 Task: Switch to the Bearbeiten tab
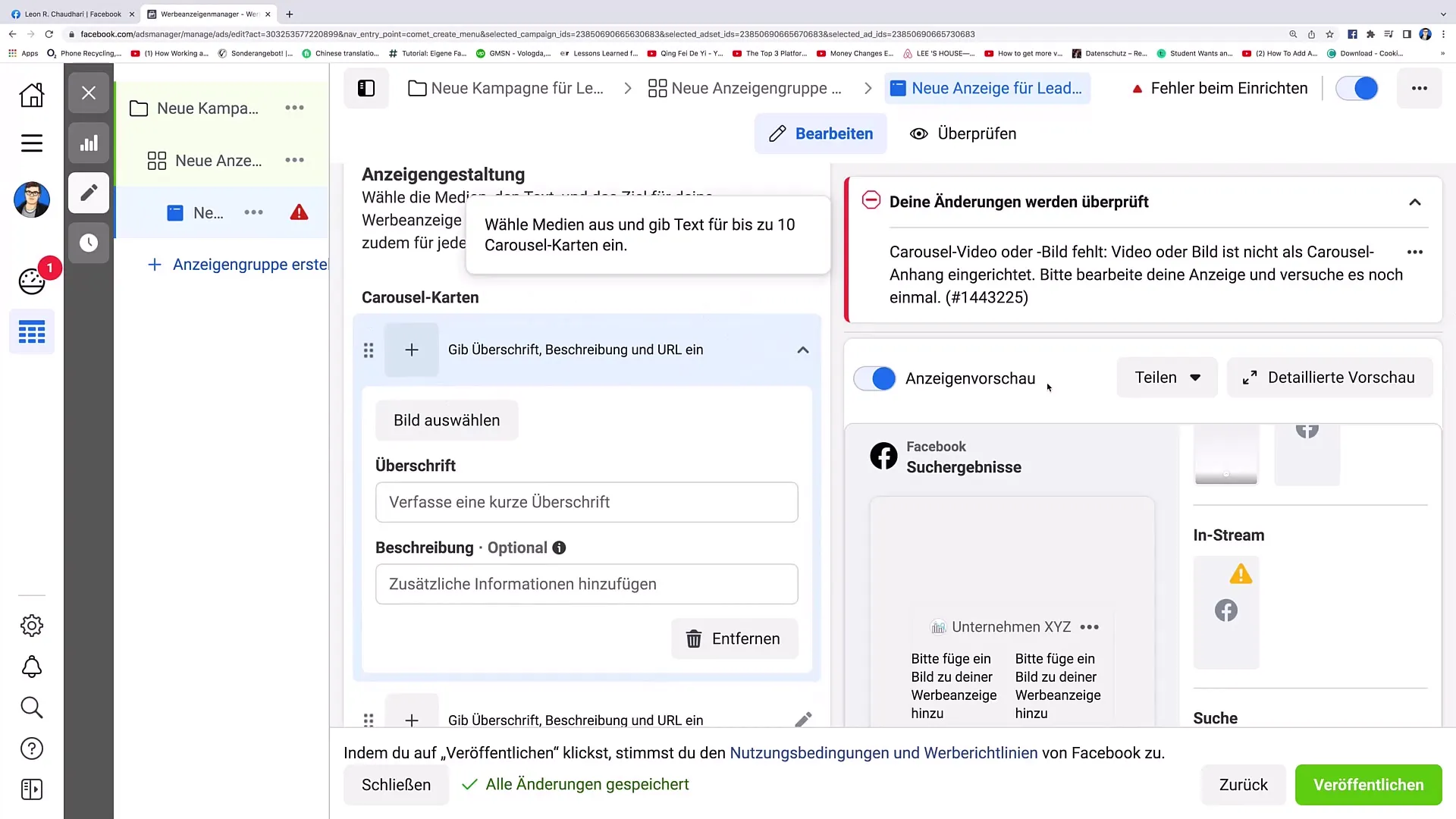(x=821, y=133)
